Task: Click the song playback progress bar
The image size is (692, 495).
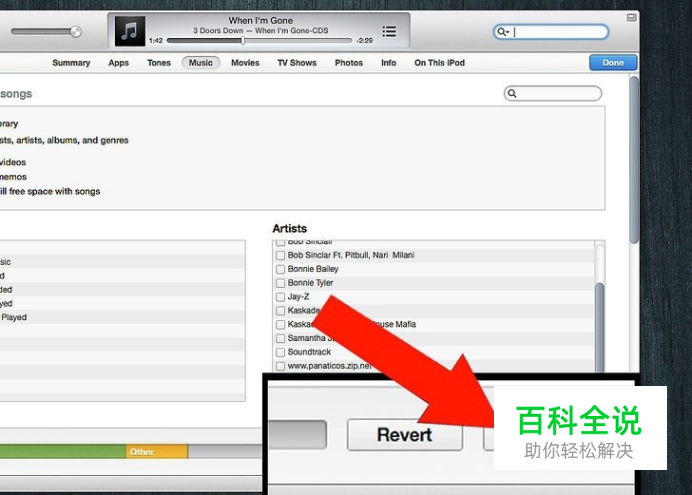Action: (260, 41)
